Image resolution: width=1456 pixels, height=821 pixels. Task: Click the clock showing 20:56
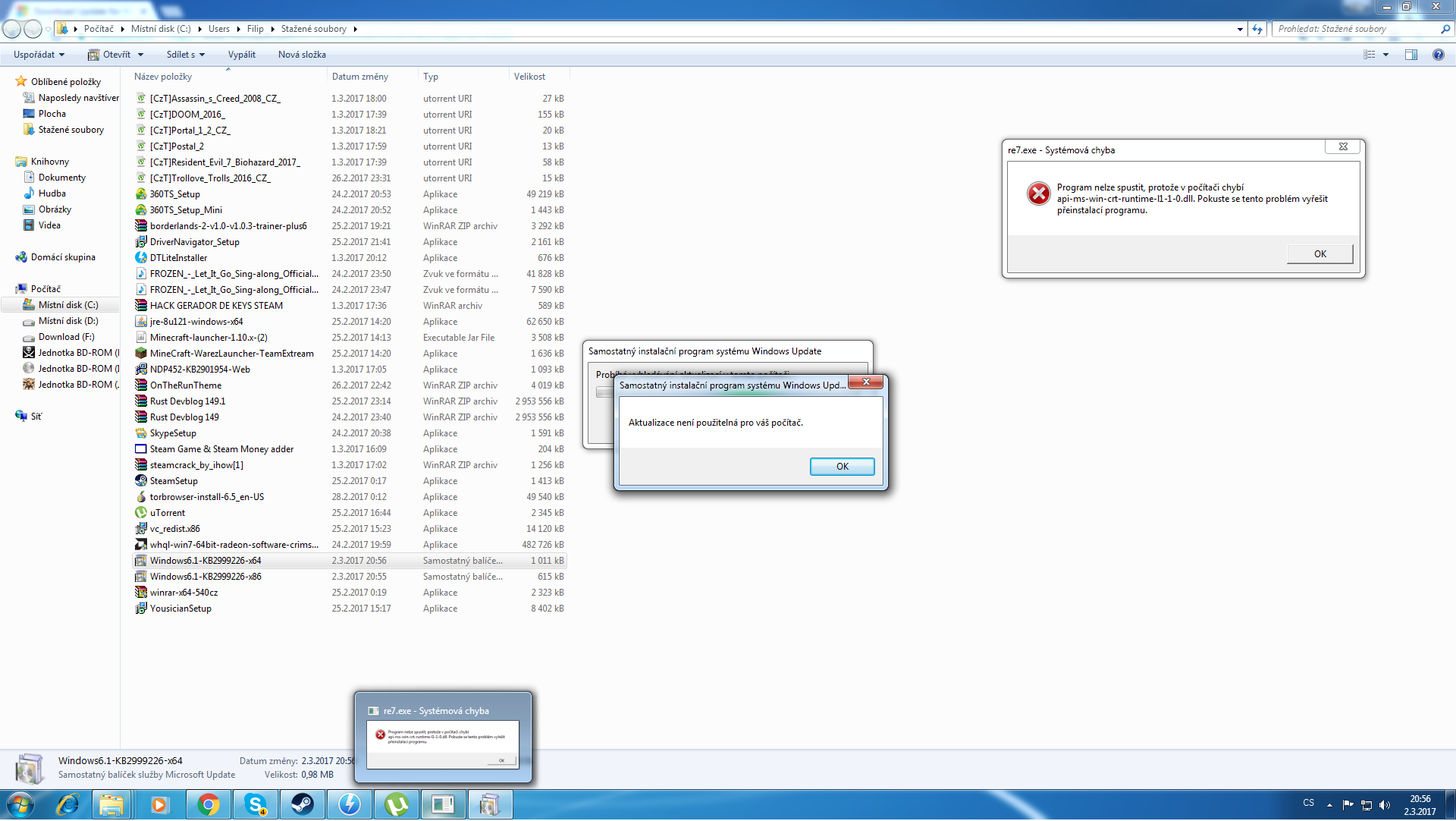(x=1420, y=799)
